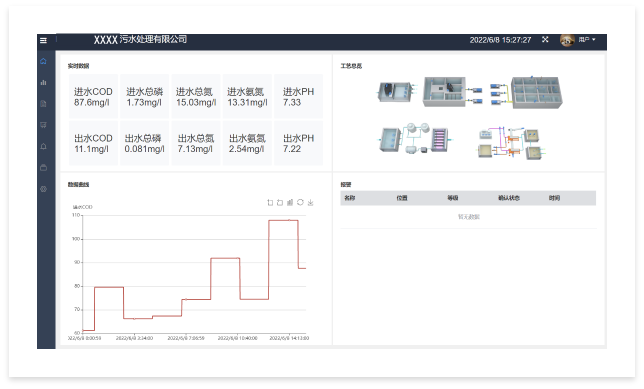The height and width of the screenshot is (389, 644).
Task: Click the chart restore refresh icon
Action: tap(300, 202)
